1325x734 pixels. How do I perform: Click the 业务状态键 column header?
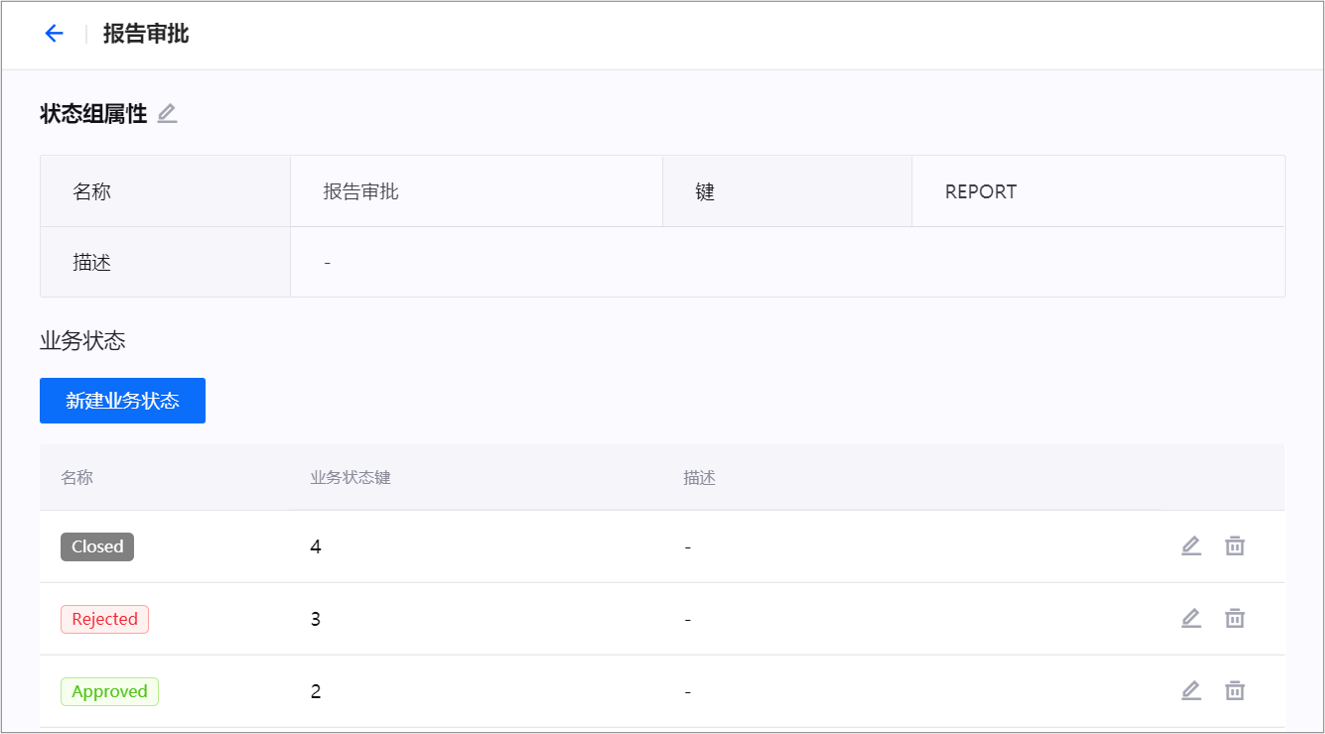click(350, 478)
